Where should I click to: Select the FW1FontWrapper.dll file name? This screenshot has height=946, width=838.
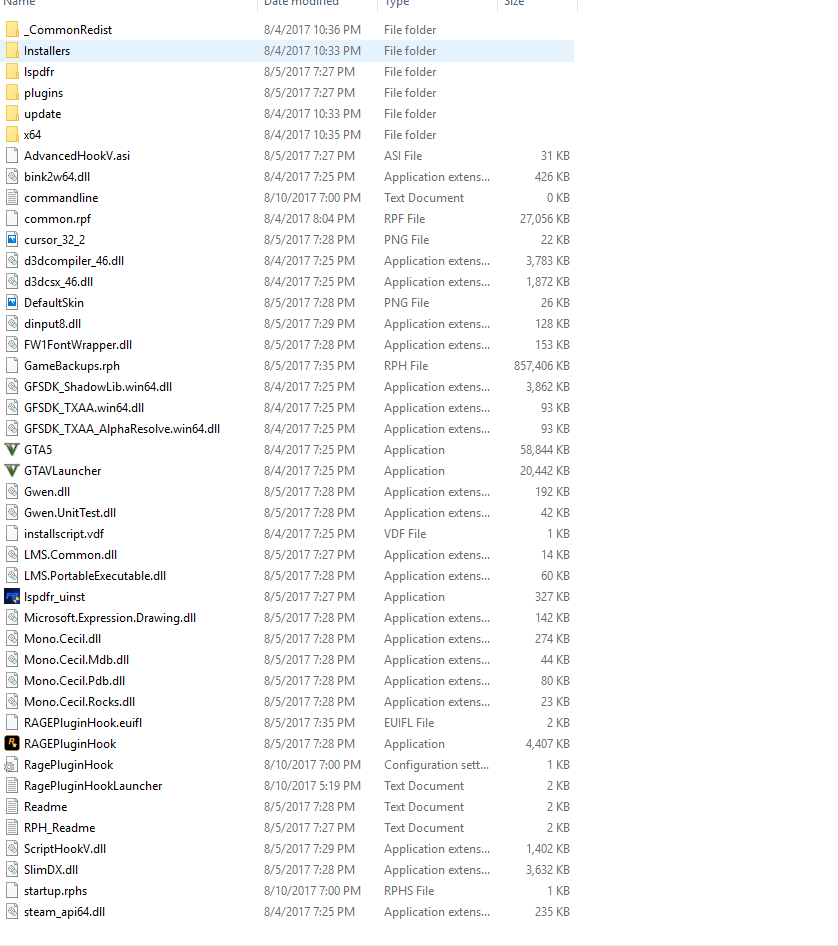(78, 344)
